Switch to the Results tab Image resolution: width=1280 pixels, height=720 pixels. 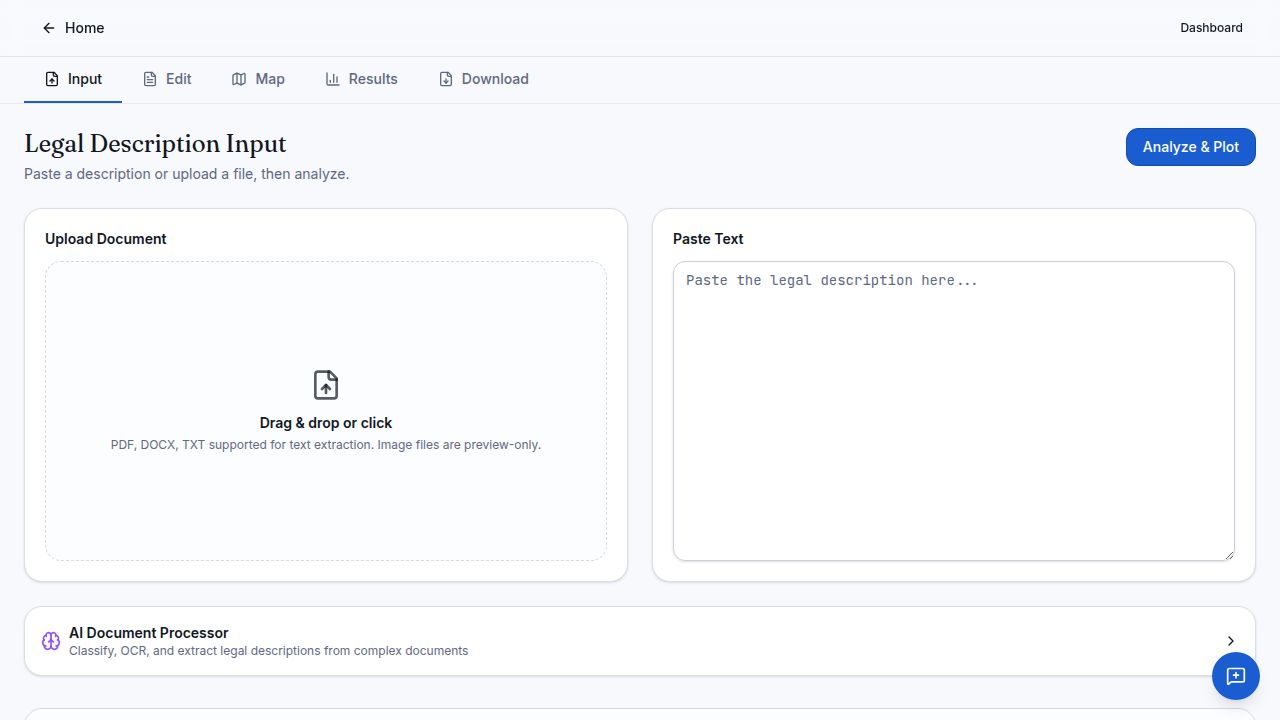tap(361, 79)
